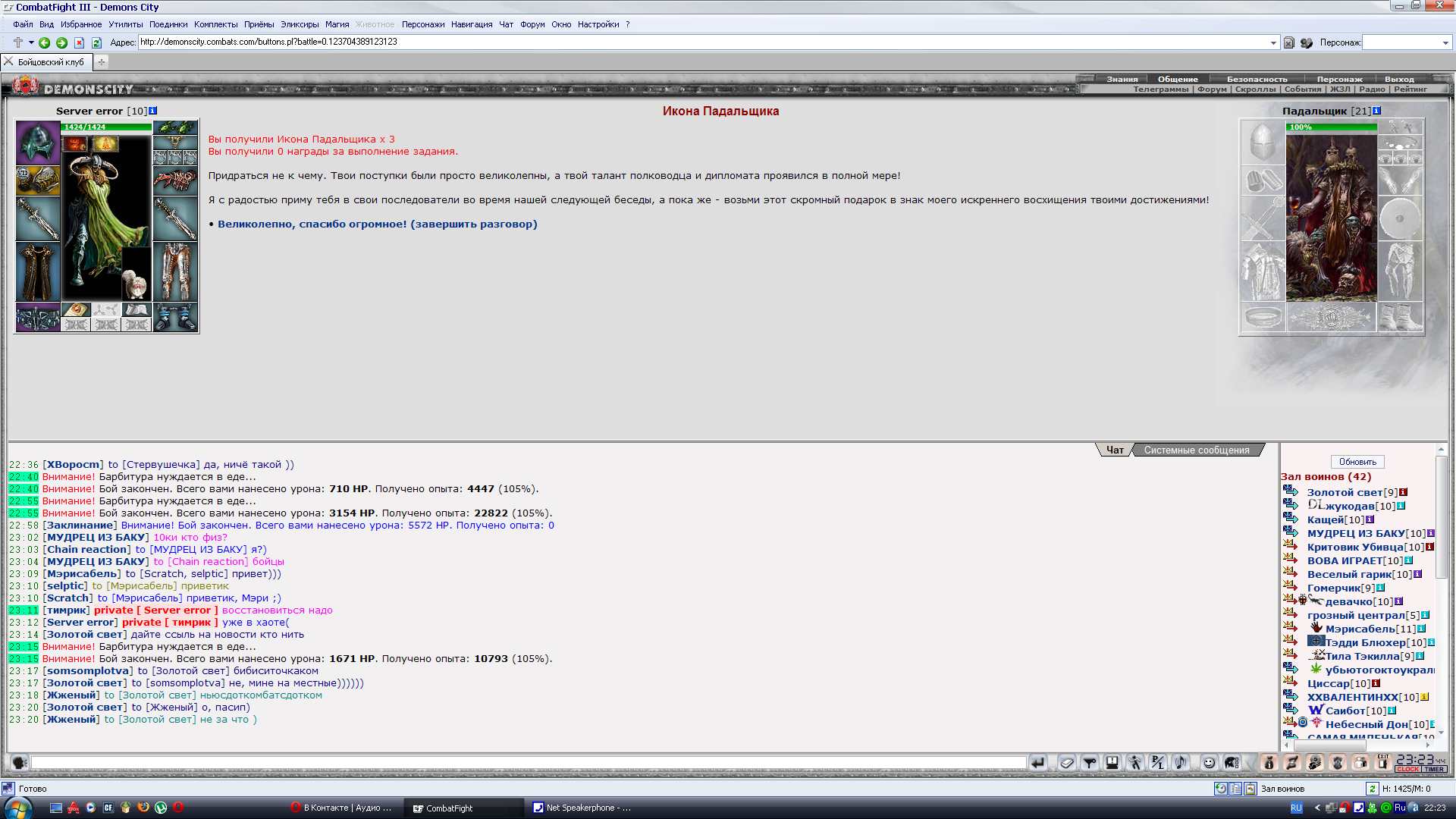Click the spartan helmet list icon
This screenshot has width=1456, height=819.
(x=1232, y=763)
